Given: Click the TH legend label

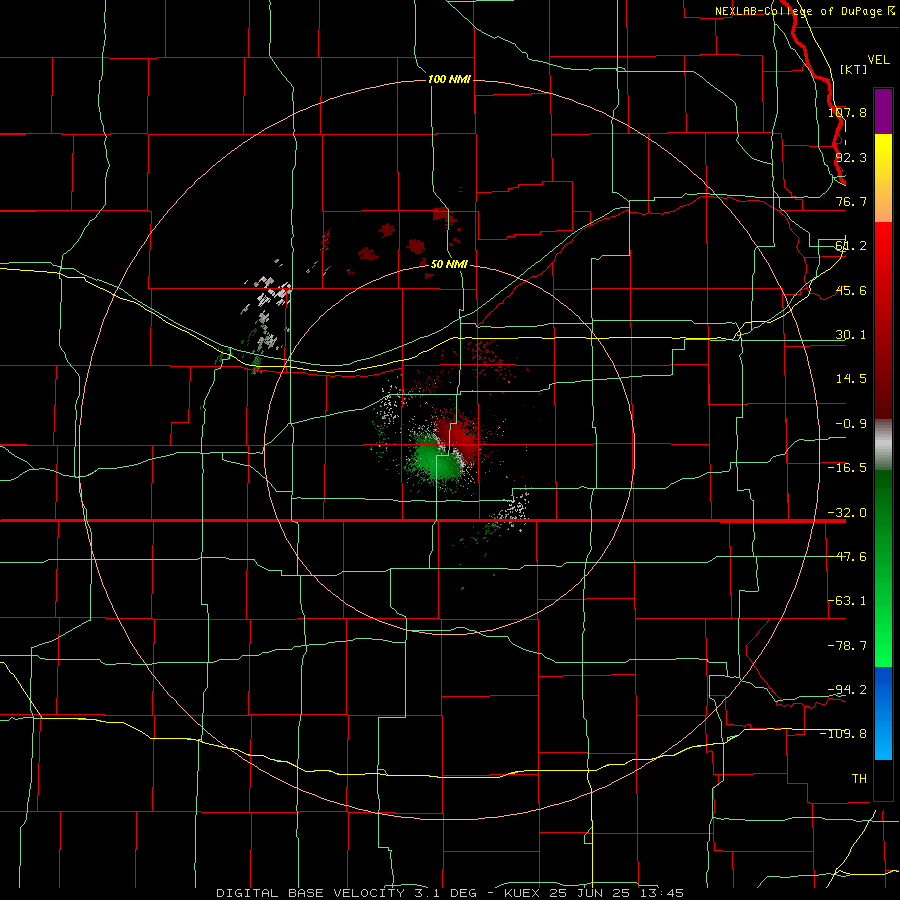Looking at the screenshot, I should [x=859, y=779].
